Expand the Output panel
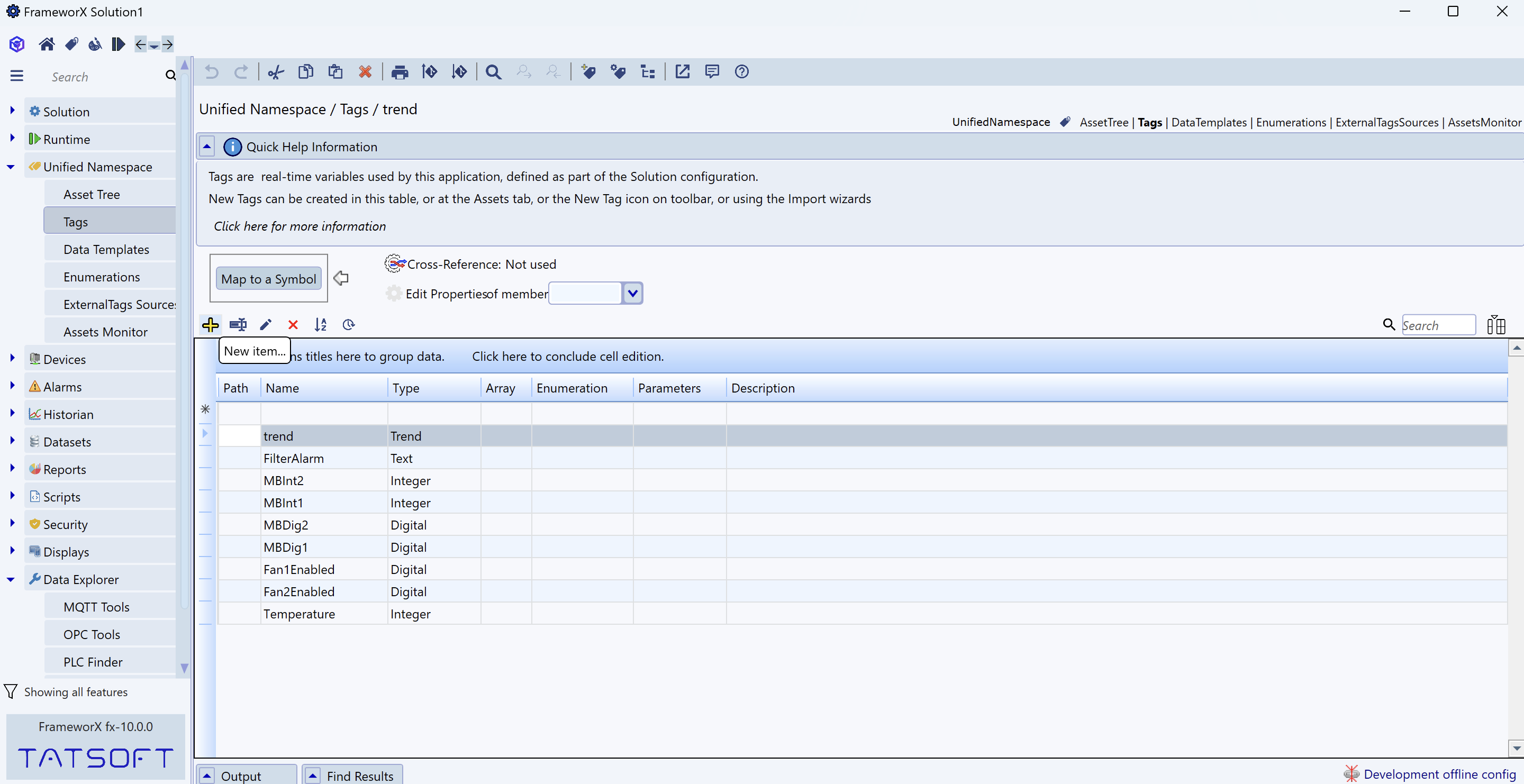The width and height of the screenshot is (1524, 784). point(207,775)
